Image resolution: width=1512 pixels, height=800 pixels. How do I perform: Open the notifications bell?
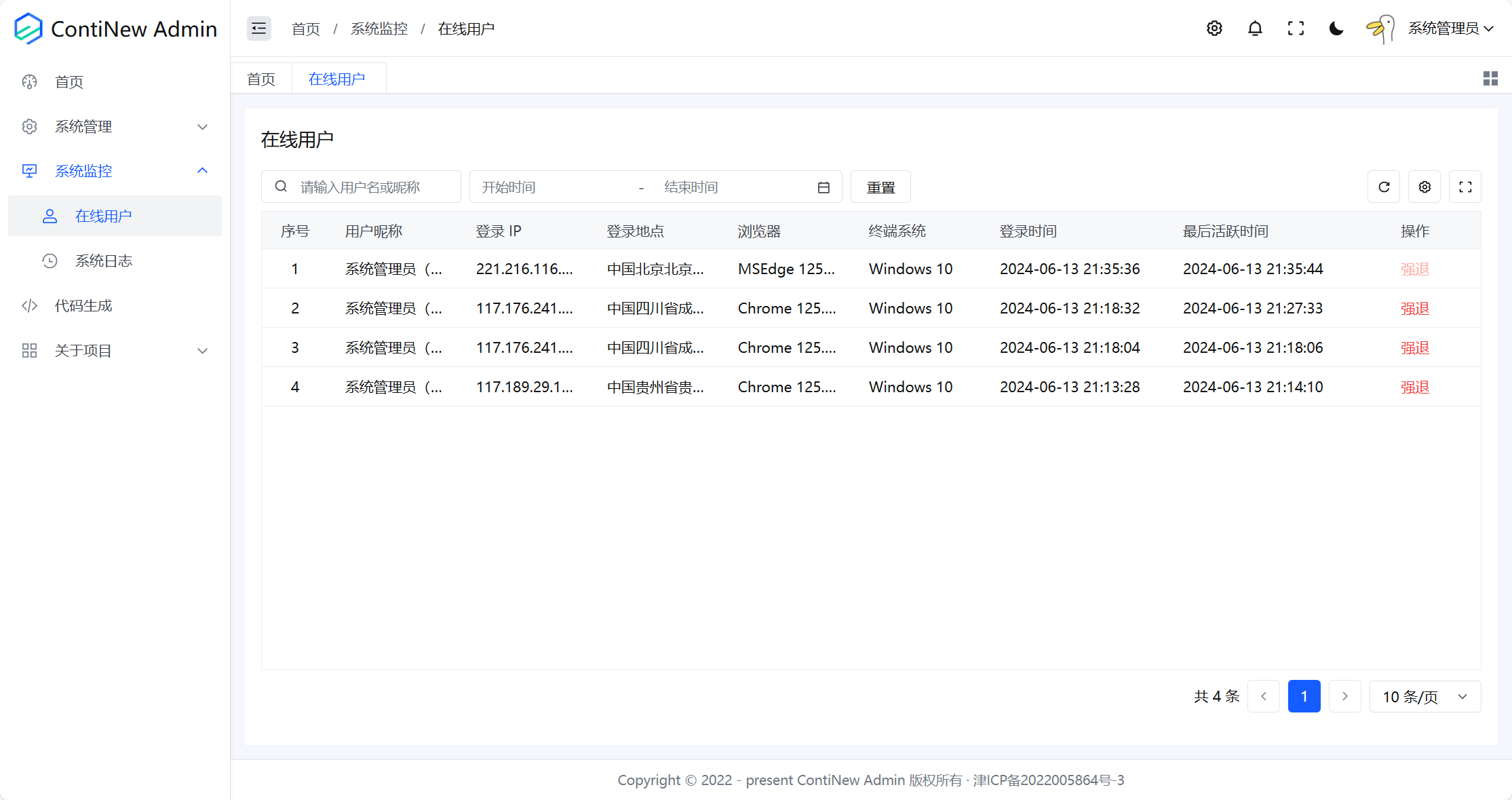1255,28
